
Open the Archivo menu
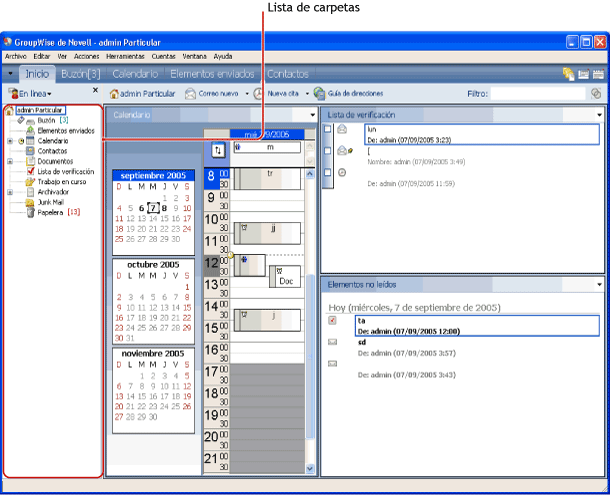(x=16, y=56)
